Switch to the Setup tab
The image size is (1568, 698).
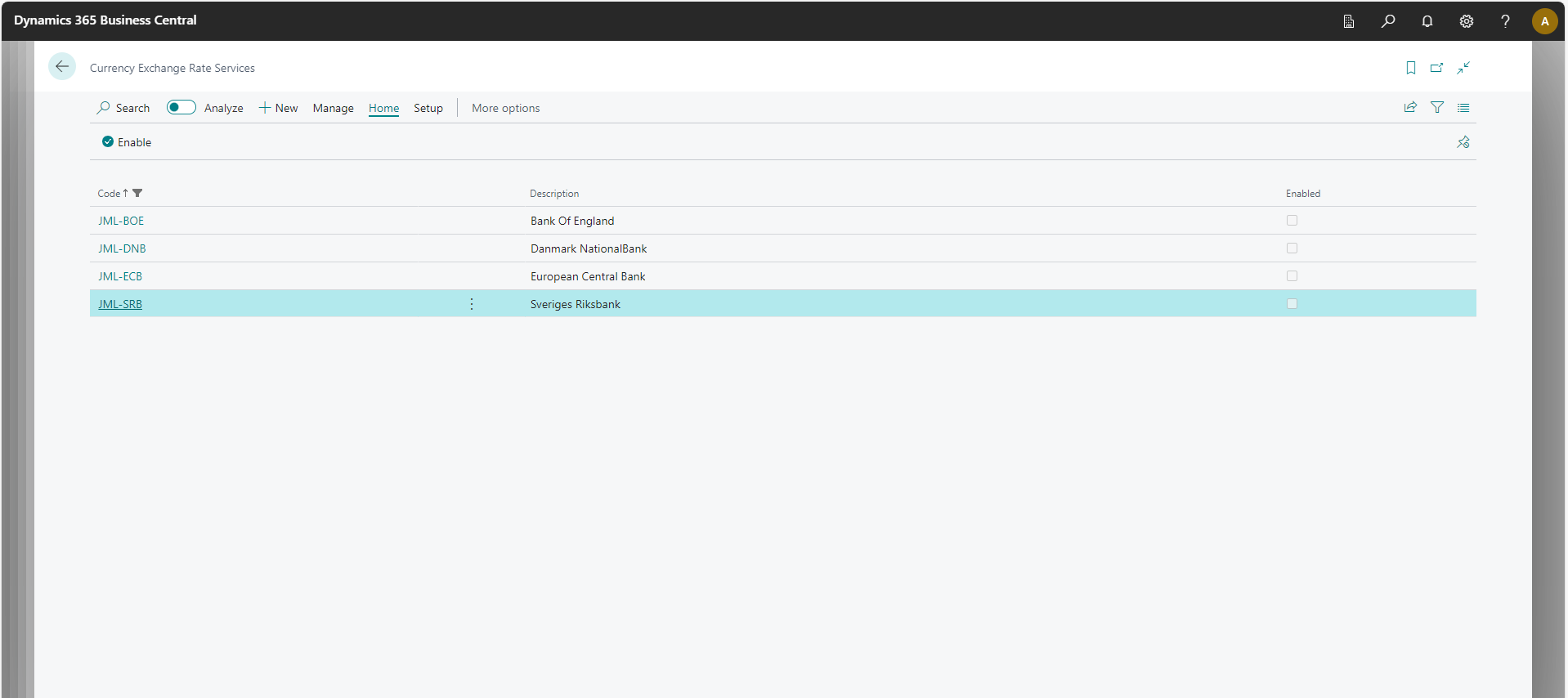point(428,108)
